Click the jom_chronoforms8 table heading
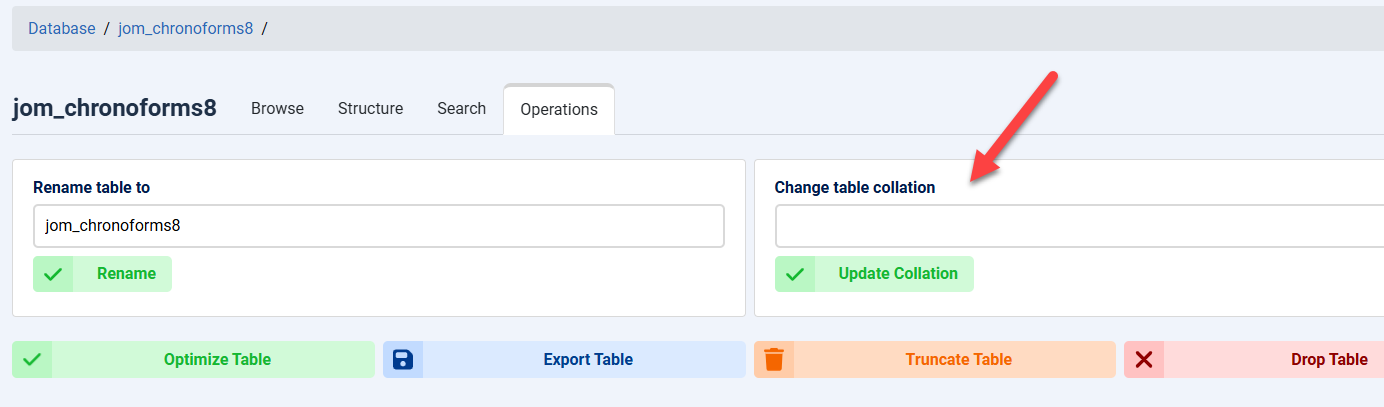 point(114,108)
